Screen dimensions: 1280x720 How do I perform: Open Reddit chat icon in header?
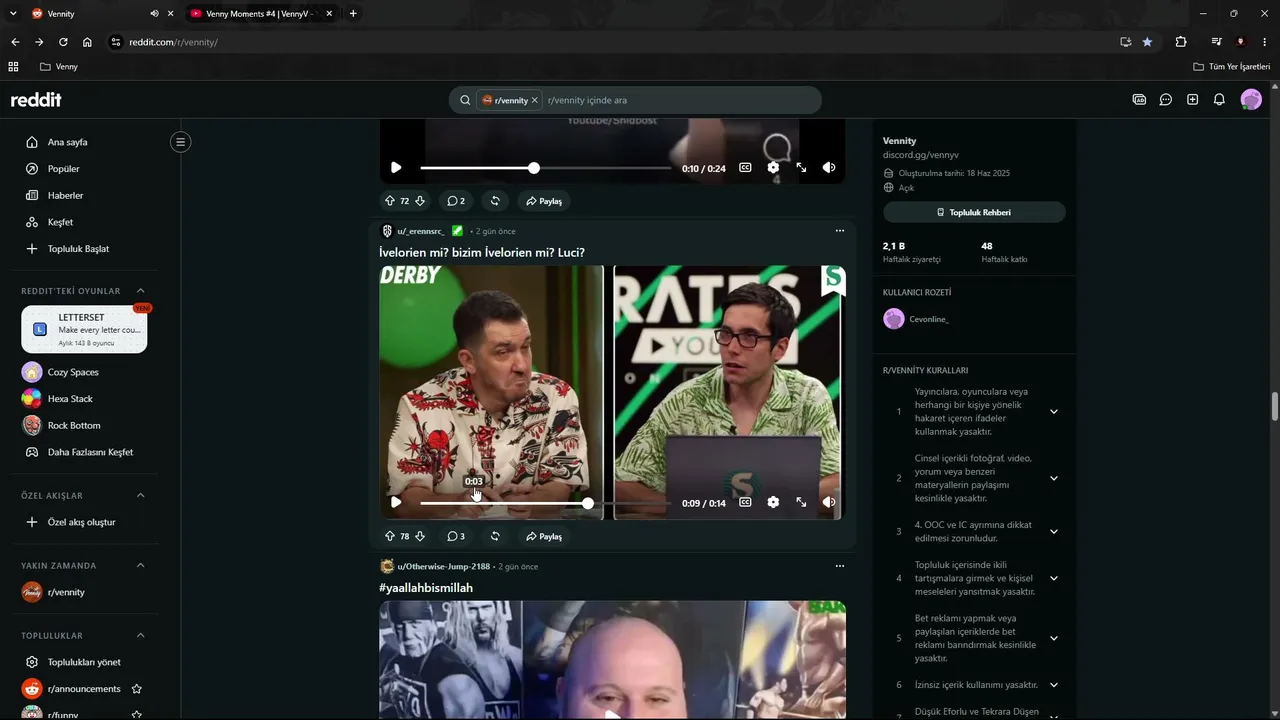[1166, 100]
